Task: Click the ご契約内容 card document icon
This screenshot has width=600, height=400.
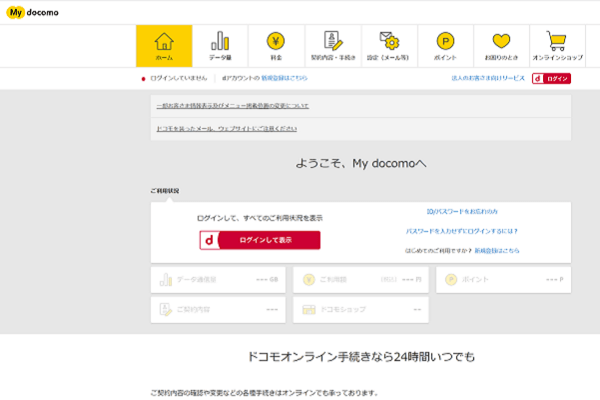Action: (x=165, y=309)
